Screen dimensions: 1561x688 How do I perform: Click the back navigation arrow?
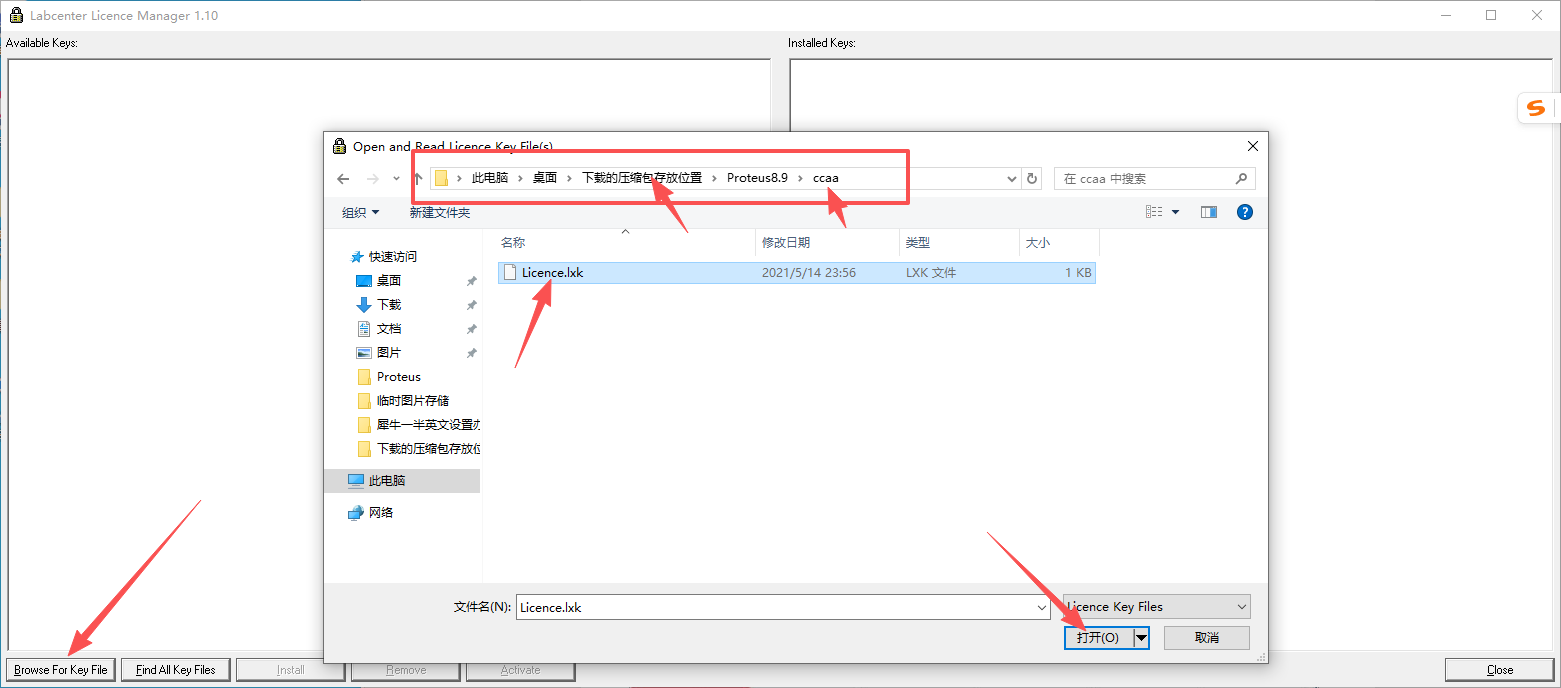[x=343, y=179]
